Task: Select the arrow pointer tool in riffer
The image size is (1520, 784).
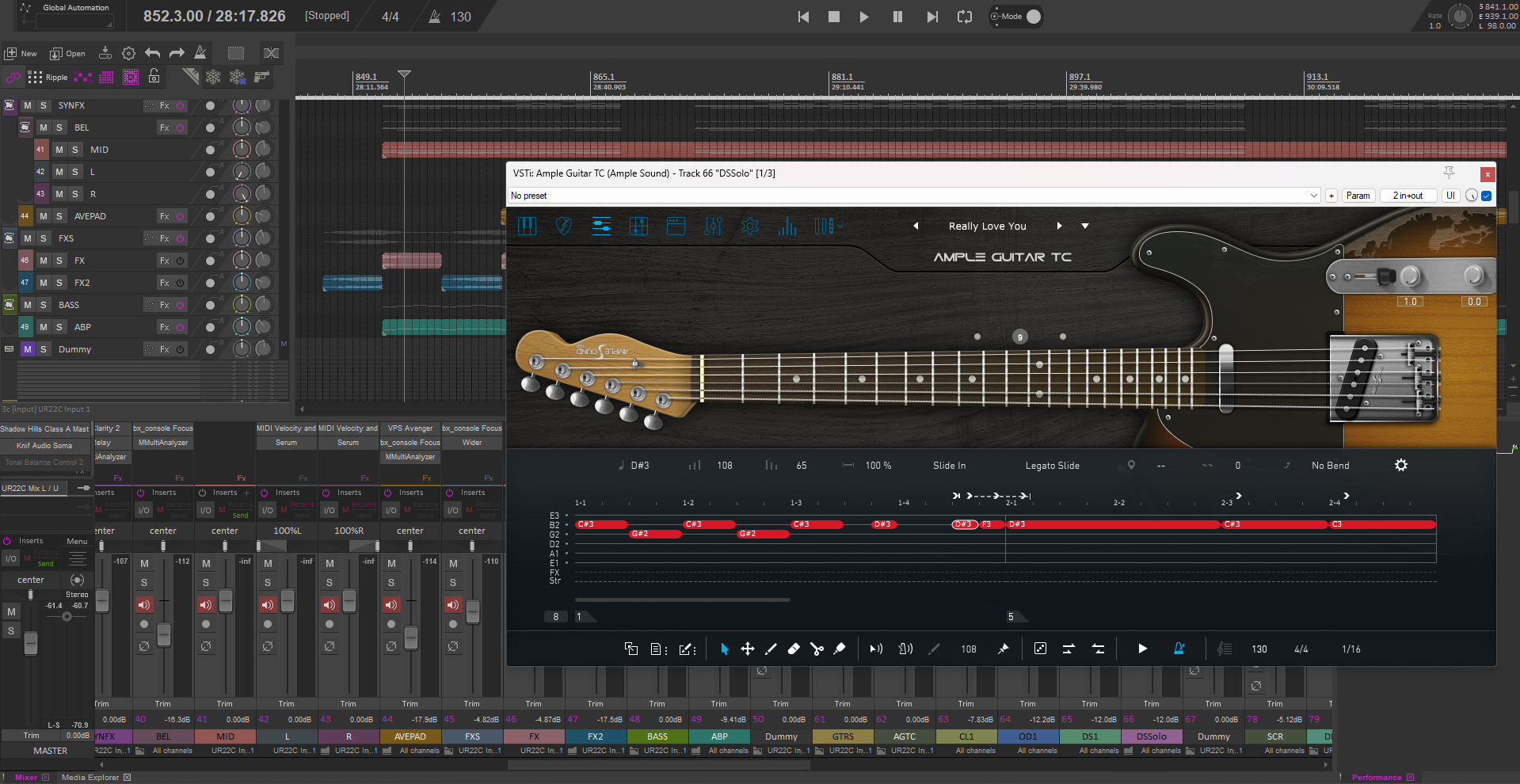Action: pyautogui.click(x=724, y=649)
